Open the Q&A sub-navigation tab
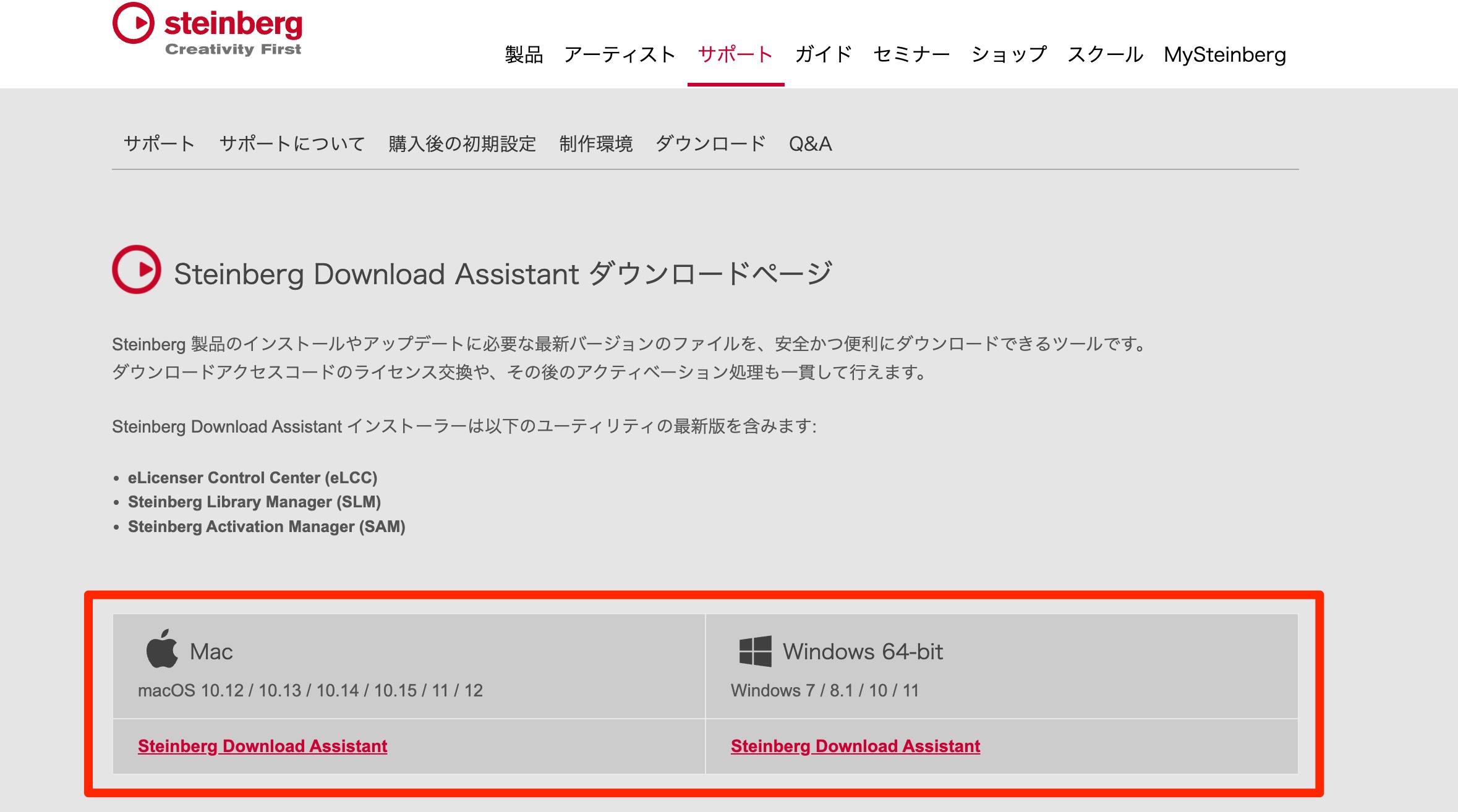The image size is (1458, 812). [x=810, y=143]
